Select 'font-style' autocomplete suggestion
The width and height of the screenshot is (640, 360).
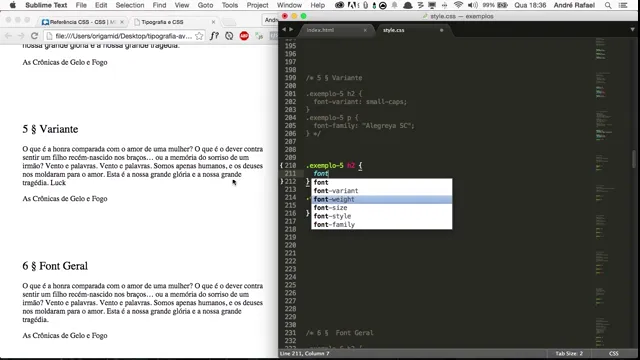coord(382,216)
